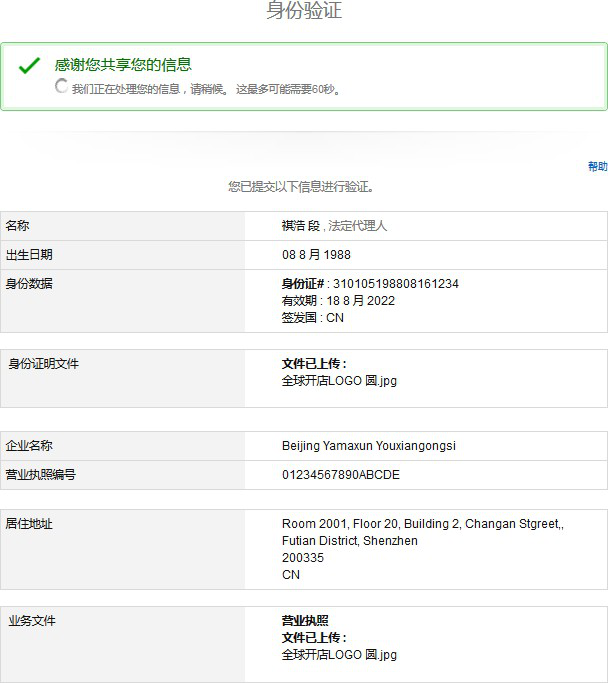This screenshot has height=683, width=608.
Task: Select Beijing Yamaxun Youxiangongsi company name
Action: point(369,446)
